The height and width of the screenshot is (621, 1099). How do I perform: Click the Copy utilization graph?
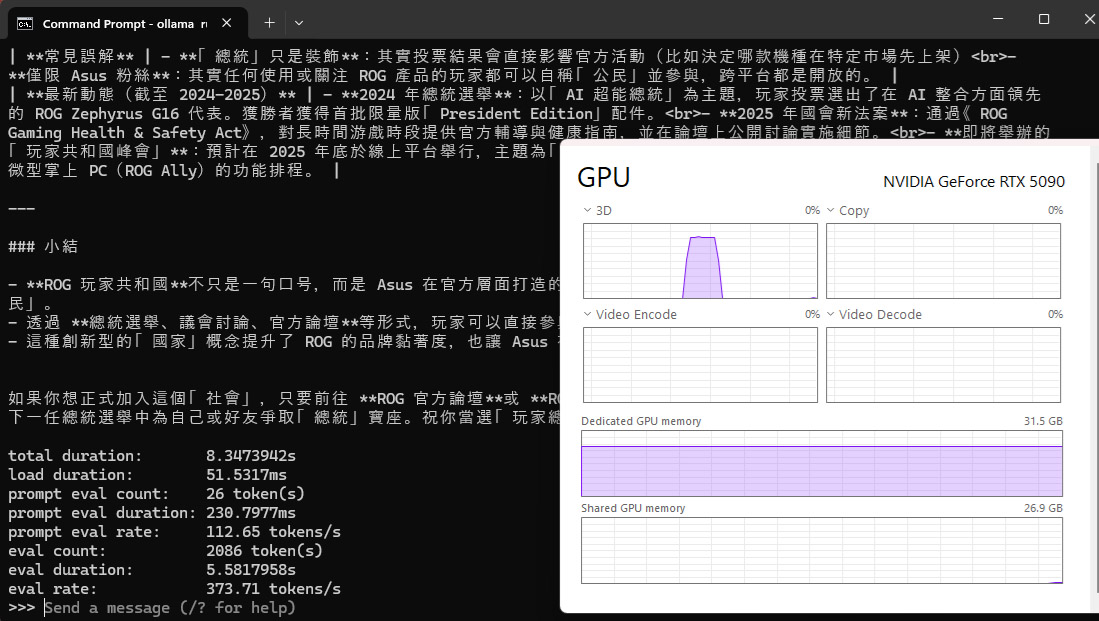tap(943, 261)
